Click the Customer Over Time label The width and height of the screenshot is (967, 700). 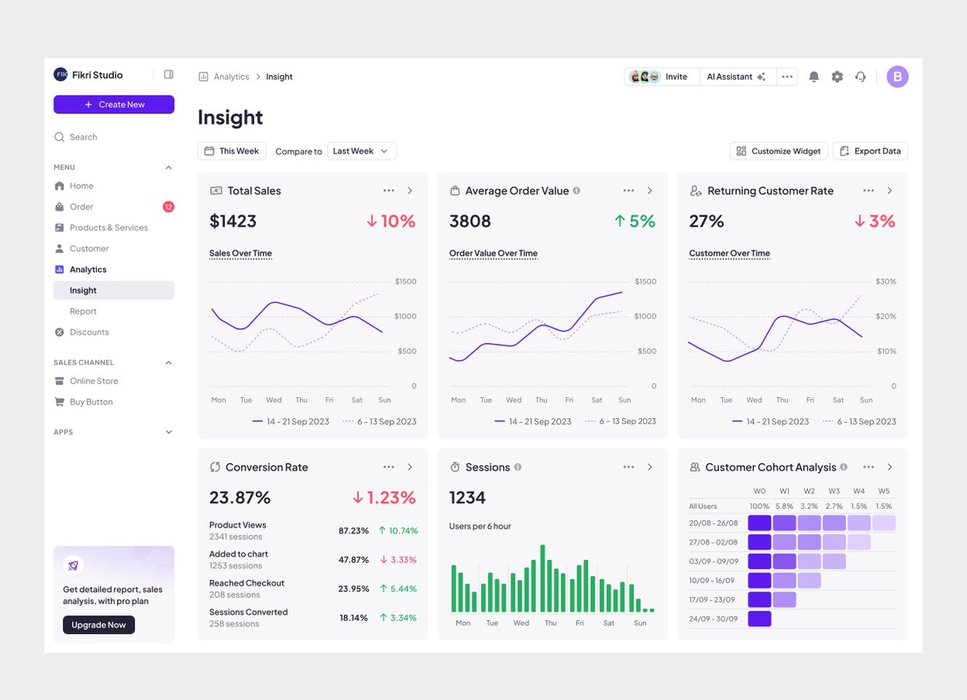point(730,253)
